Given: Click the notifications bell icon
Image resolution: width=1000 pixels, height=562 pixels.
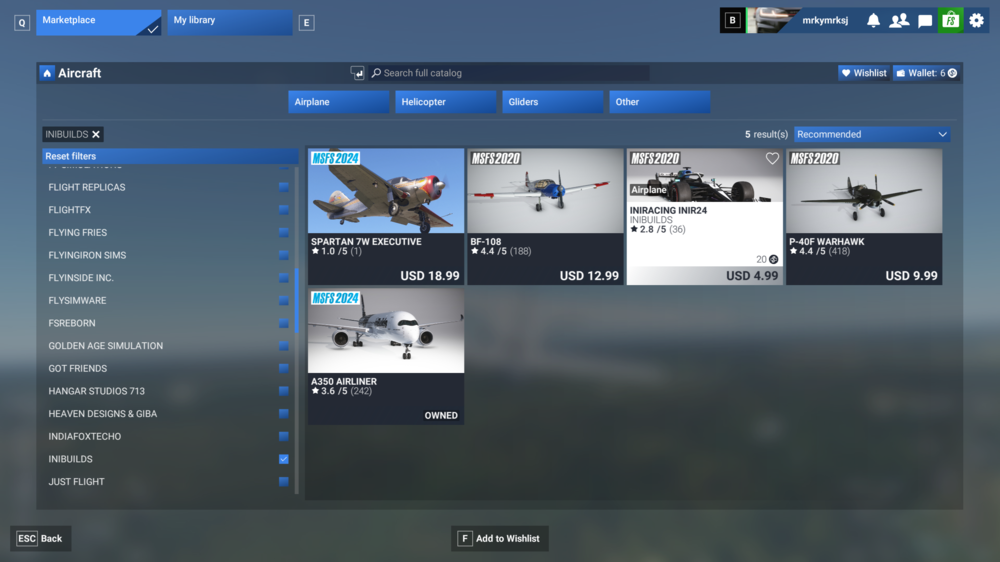Looking at the screenshot, I should click(x=874, y=20).
